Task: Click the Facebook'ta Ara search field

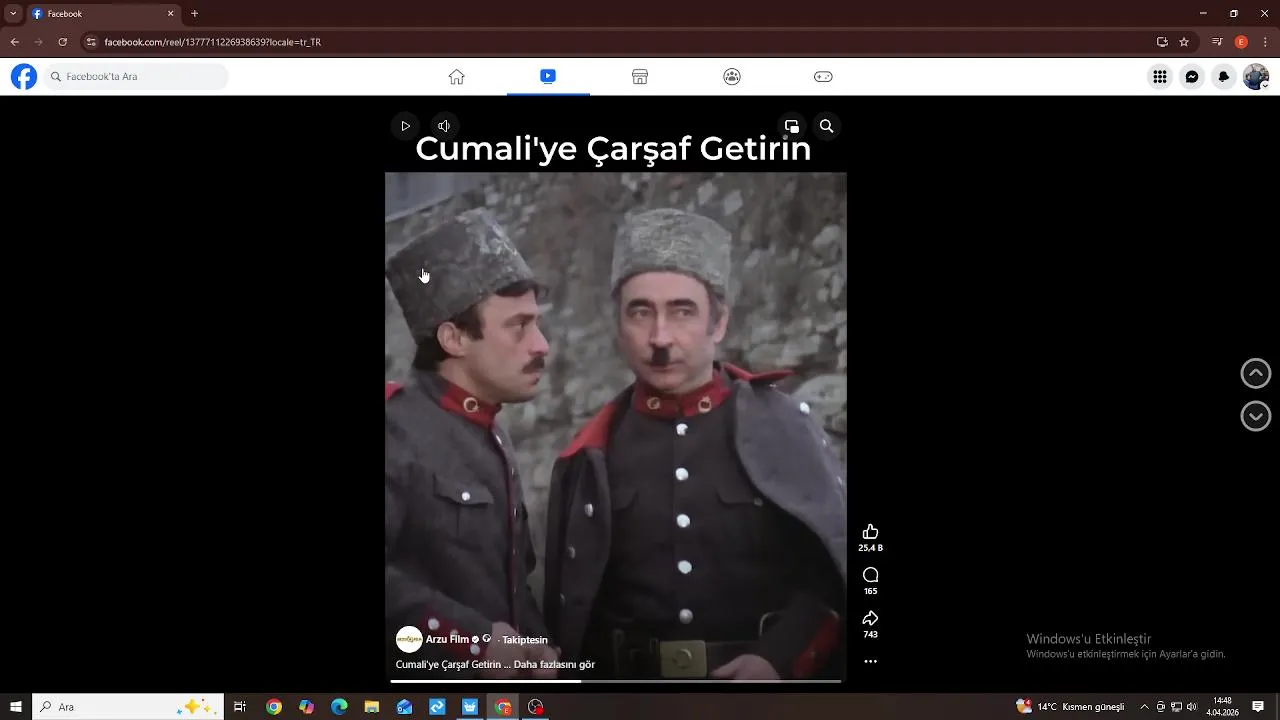Action: (137, 76)
